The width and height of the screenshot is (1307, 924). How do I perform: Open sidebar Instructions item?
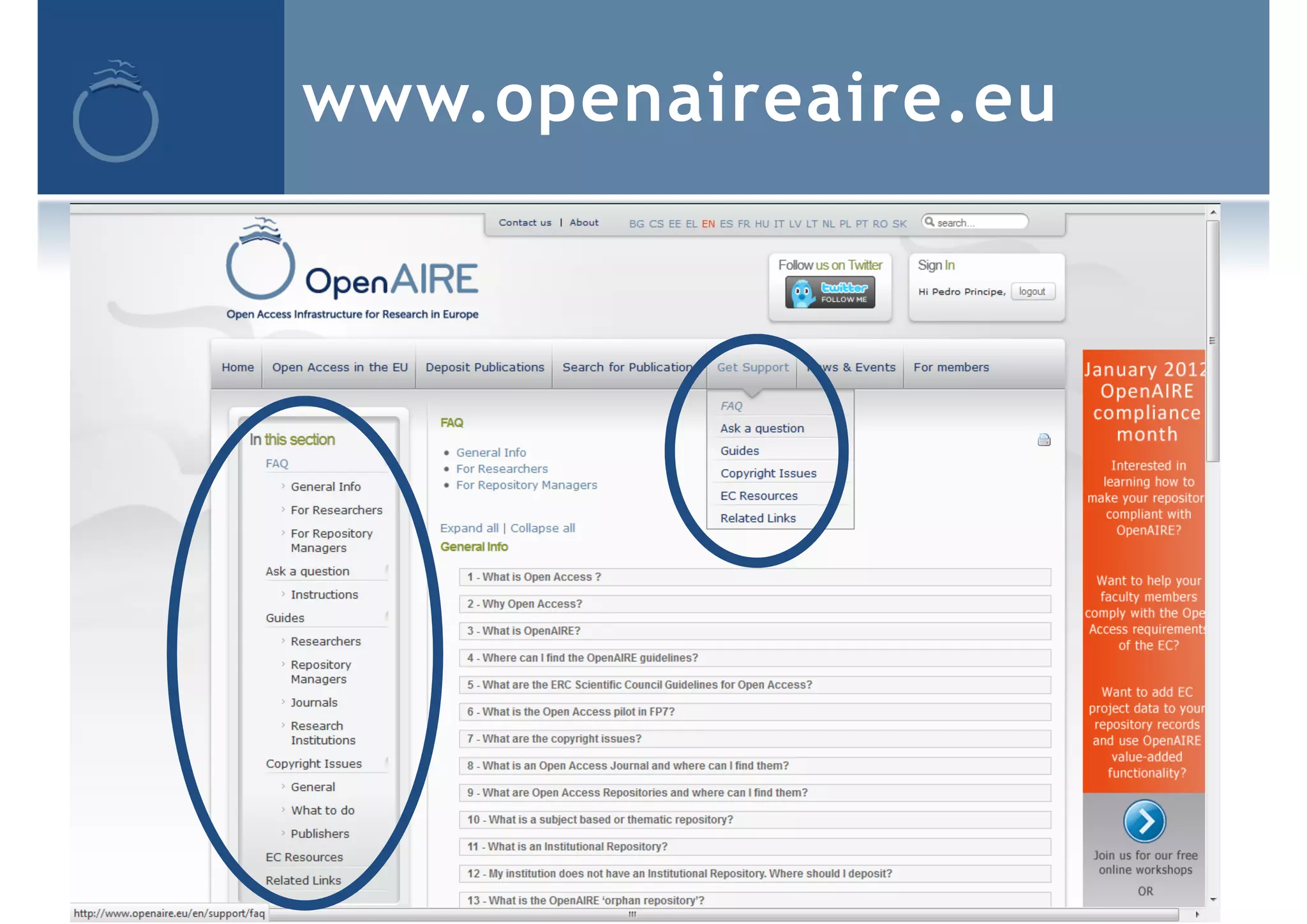[324, 595]
